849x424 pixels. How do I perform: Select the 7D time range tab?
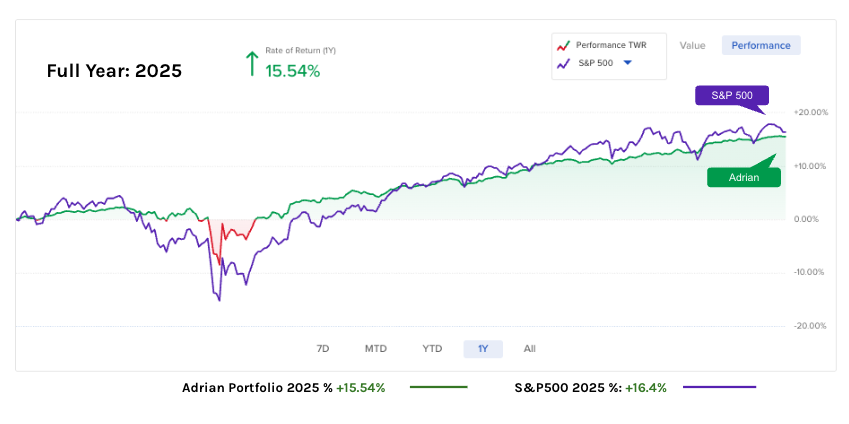(322, 349)
